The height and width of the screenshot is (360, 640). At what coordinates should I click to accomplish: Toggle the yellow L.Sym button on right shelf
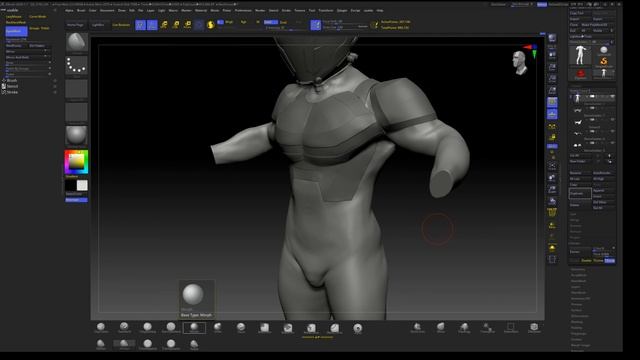552,138
